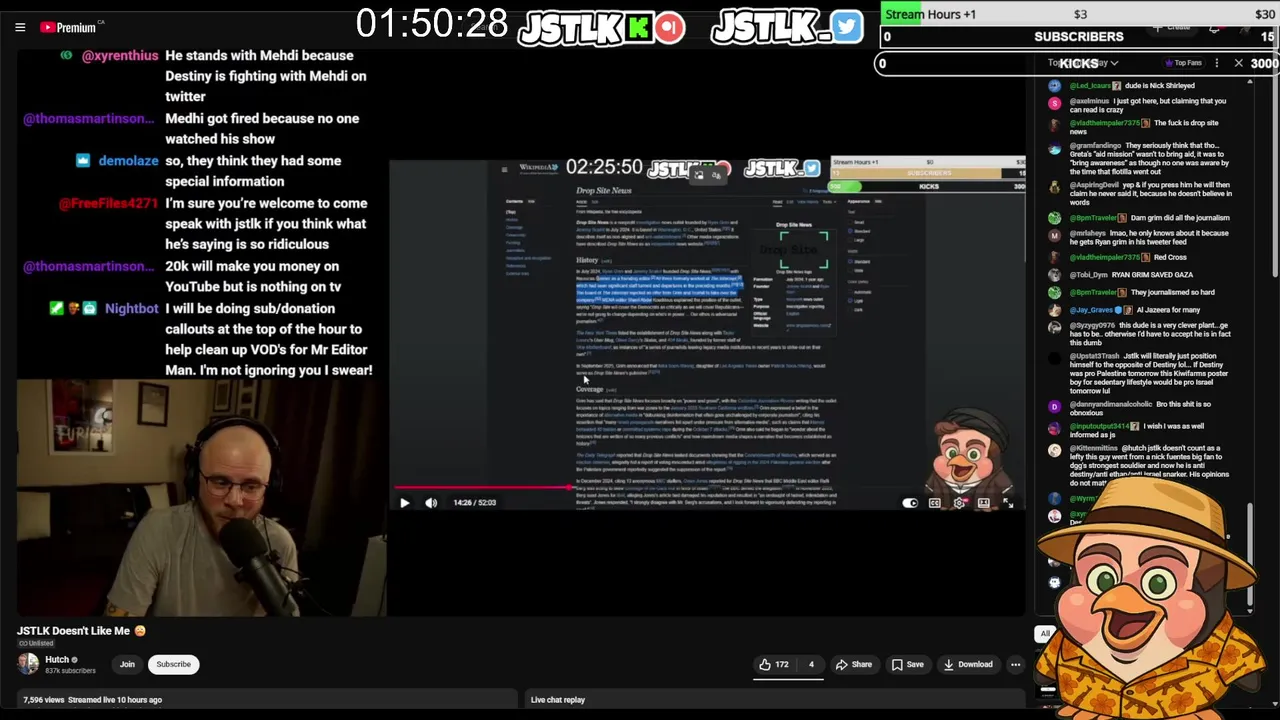Image resolution: width=1280 pixels, height=720 pixels.
Task: Click the 'Live chat replay' label
Action: [x=558, y=700]
